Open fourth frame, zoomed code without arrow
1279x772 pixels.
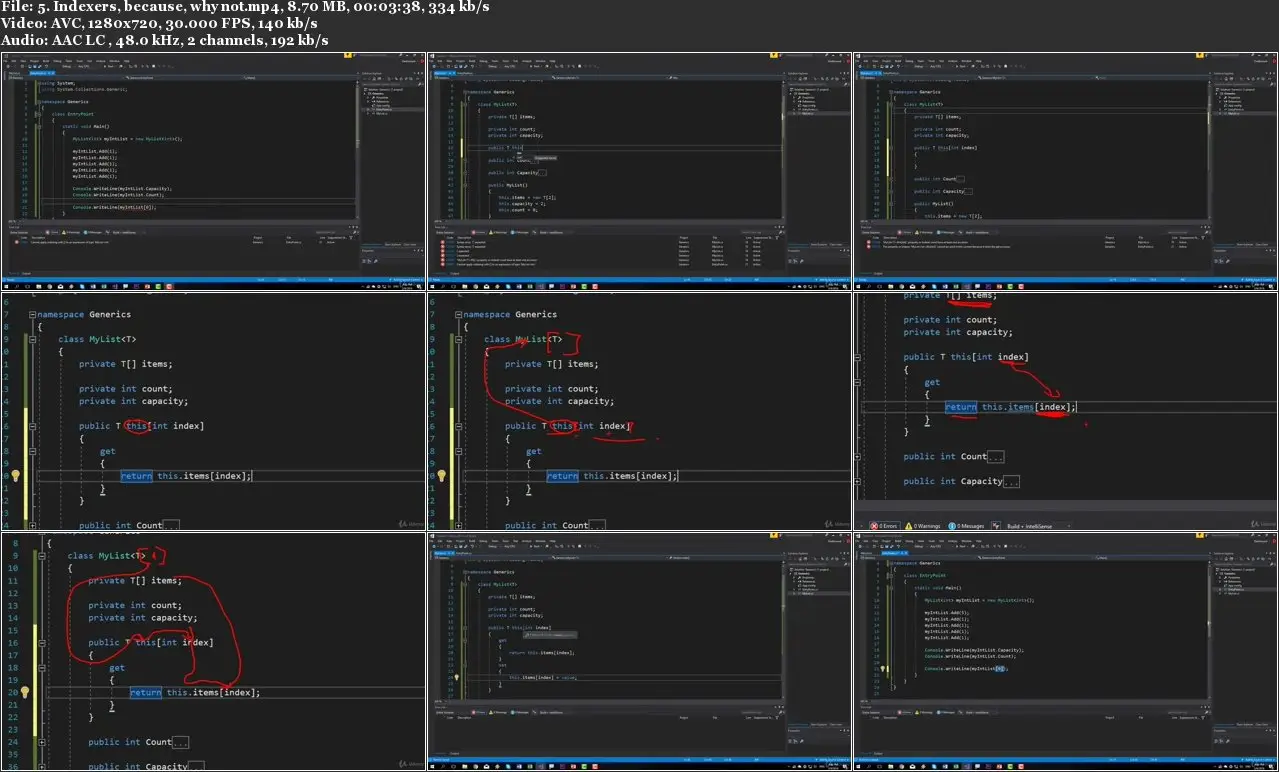click(x=213, y=411)
